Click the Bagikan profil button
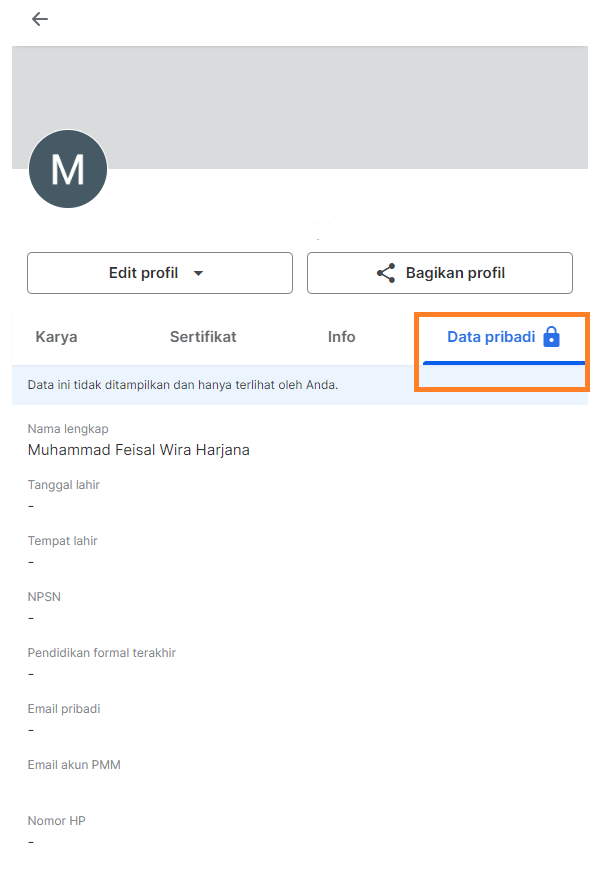Viewport: 592px width, 871px height. (x=440, y=273)
